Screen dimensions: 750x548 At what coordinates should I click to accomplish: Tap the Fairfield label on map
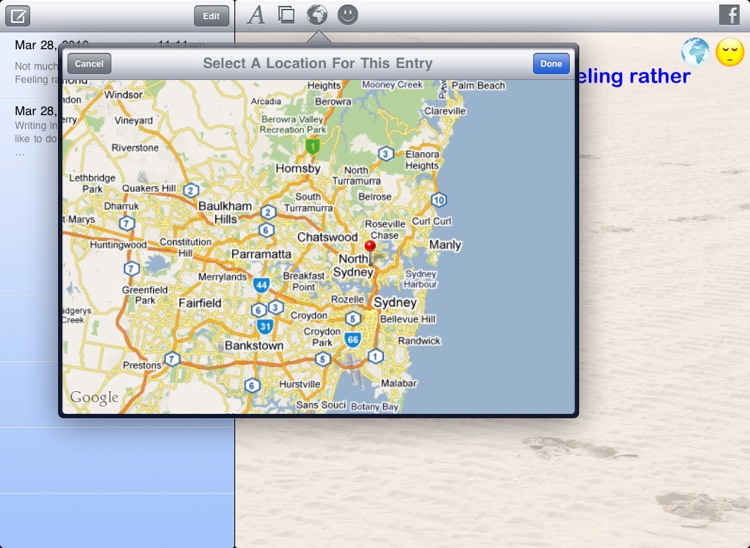200,303
